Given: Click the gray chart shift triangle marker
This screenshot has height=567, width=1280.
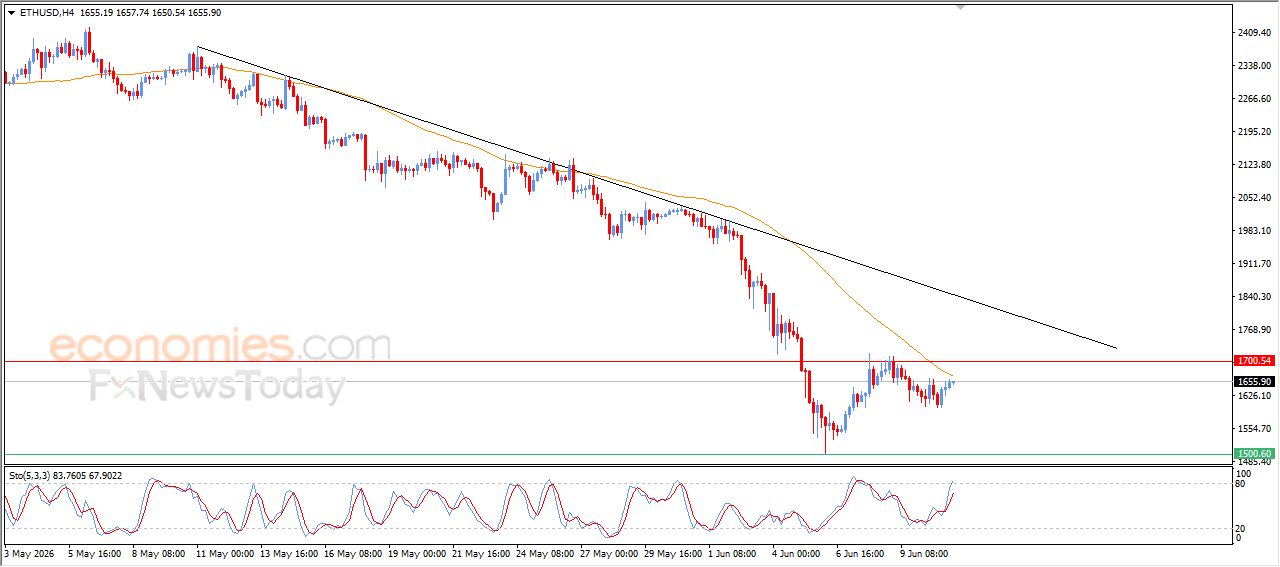Looking at the screenshot, I should (961, 7).
